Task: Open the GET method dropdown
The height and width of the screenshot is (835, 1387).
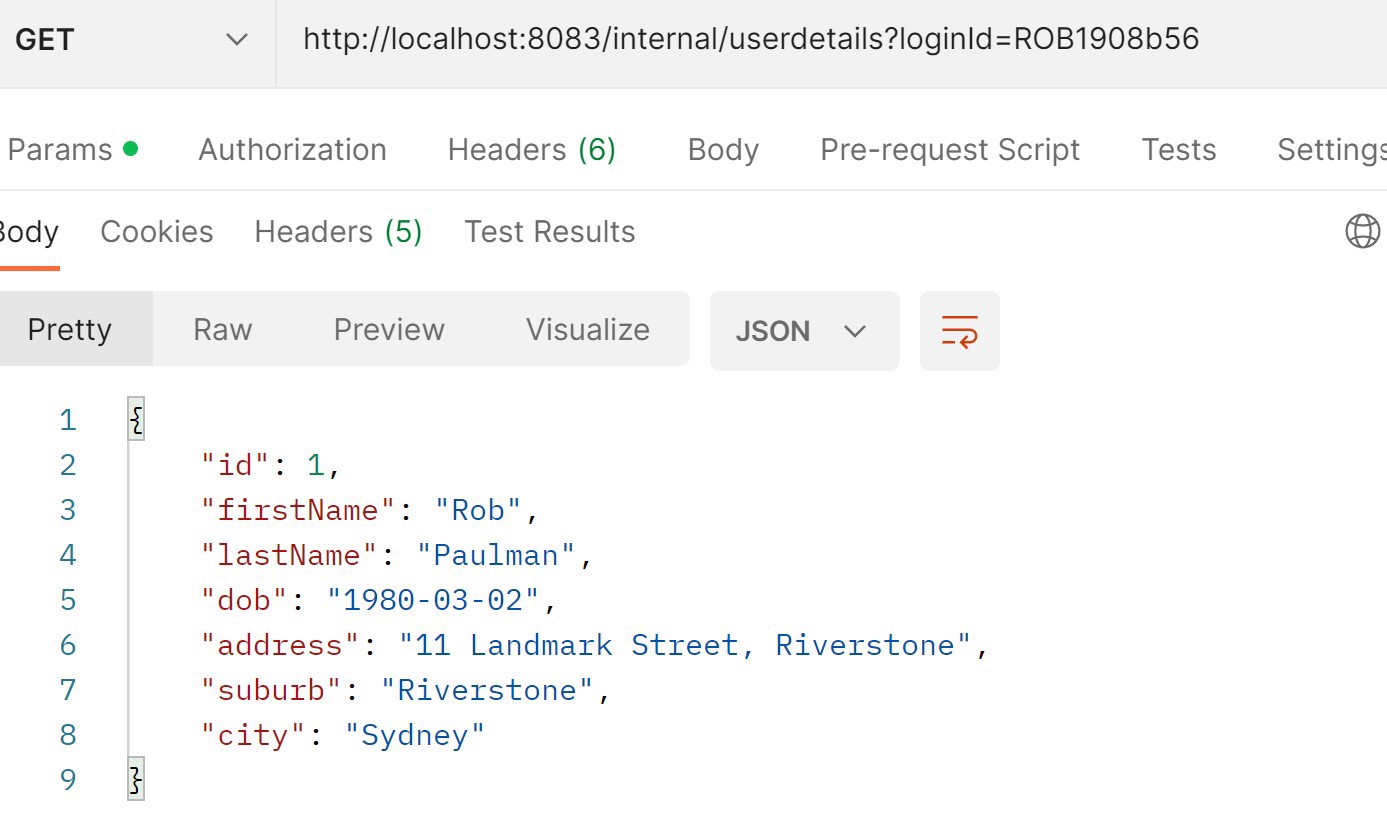Action: click(x=132, y=40)
